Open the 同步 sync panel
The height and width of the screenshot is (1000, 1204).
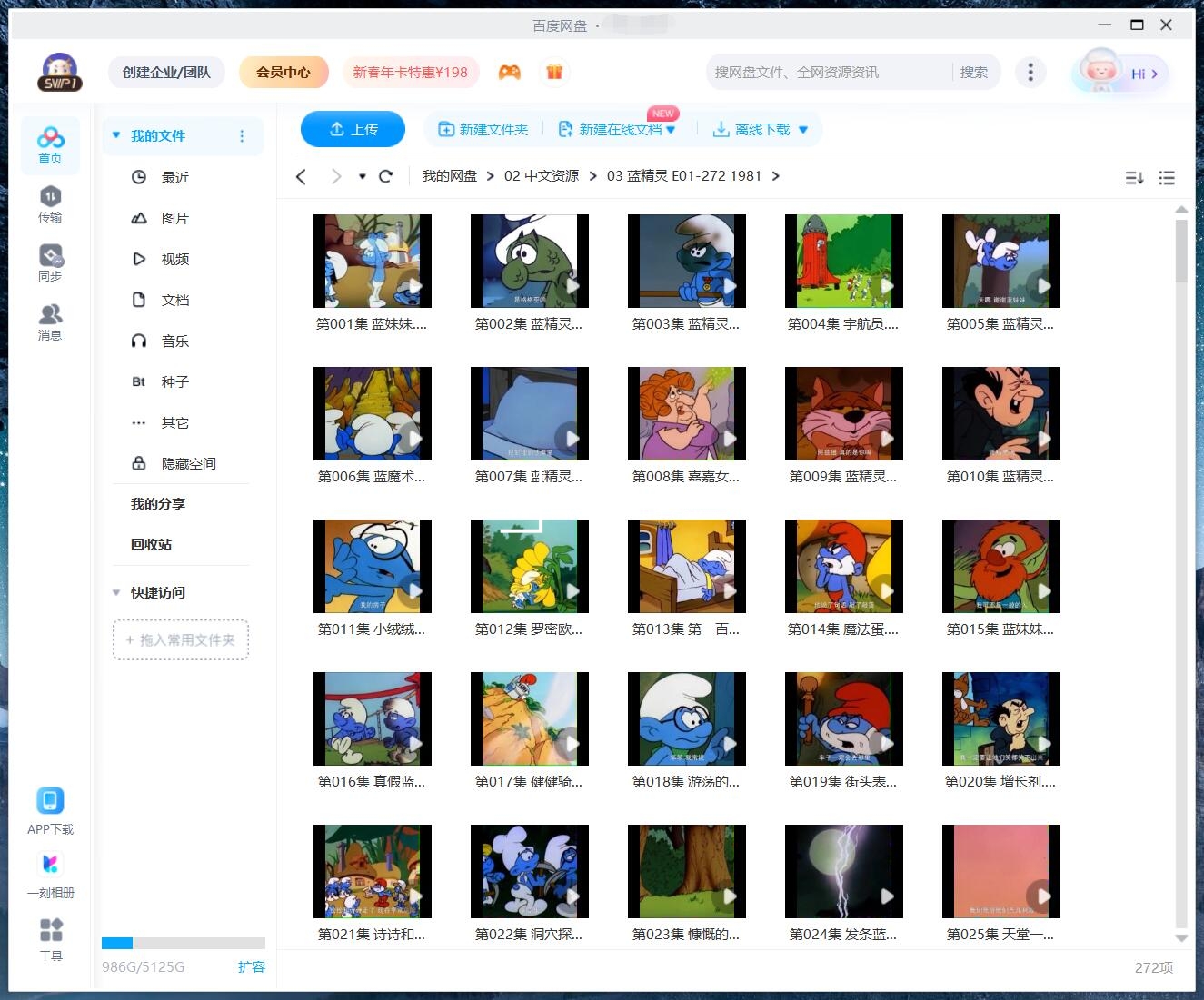50,262
